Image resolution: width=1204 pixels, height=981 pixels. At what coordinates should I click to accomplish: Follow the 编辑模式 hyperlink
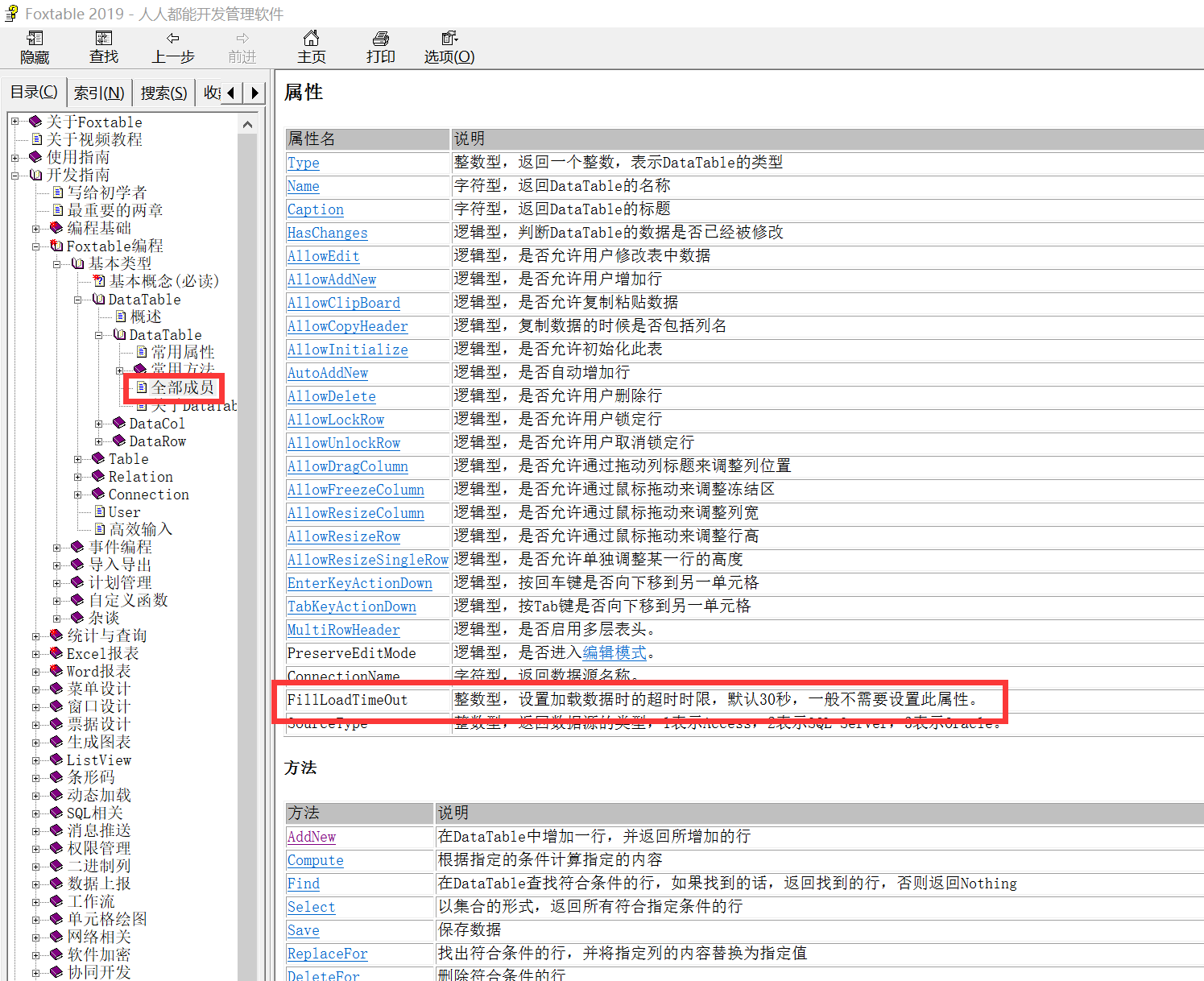point(614,653)
